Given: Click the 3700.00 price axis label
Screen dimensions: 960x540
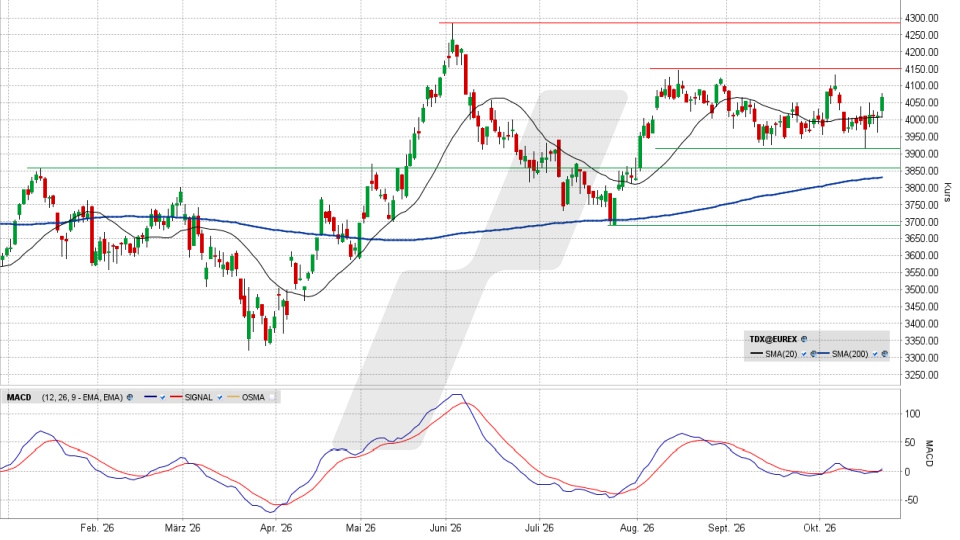Looking at the screenshot, I should point(922,222).
